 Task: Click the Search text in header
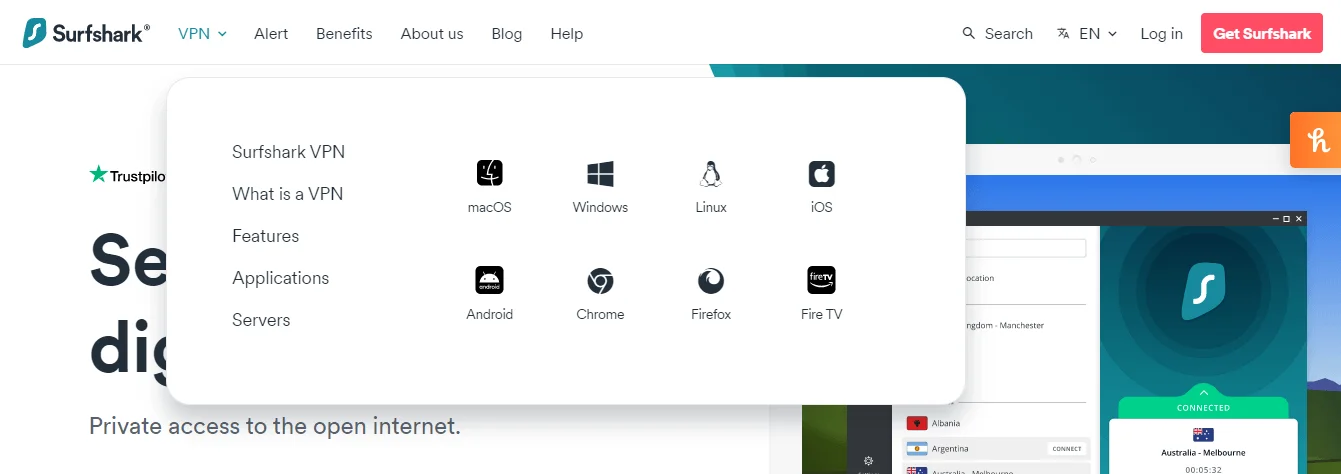(1008, 33)
